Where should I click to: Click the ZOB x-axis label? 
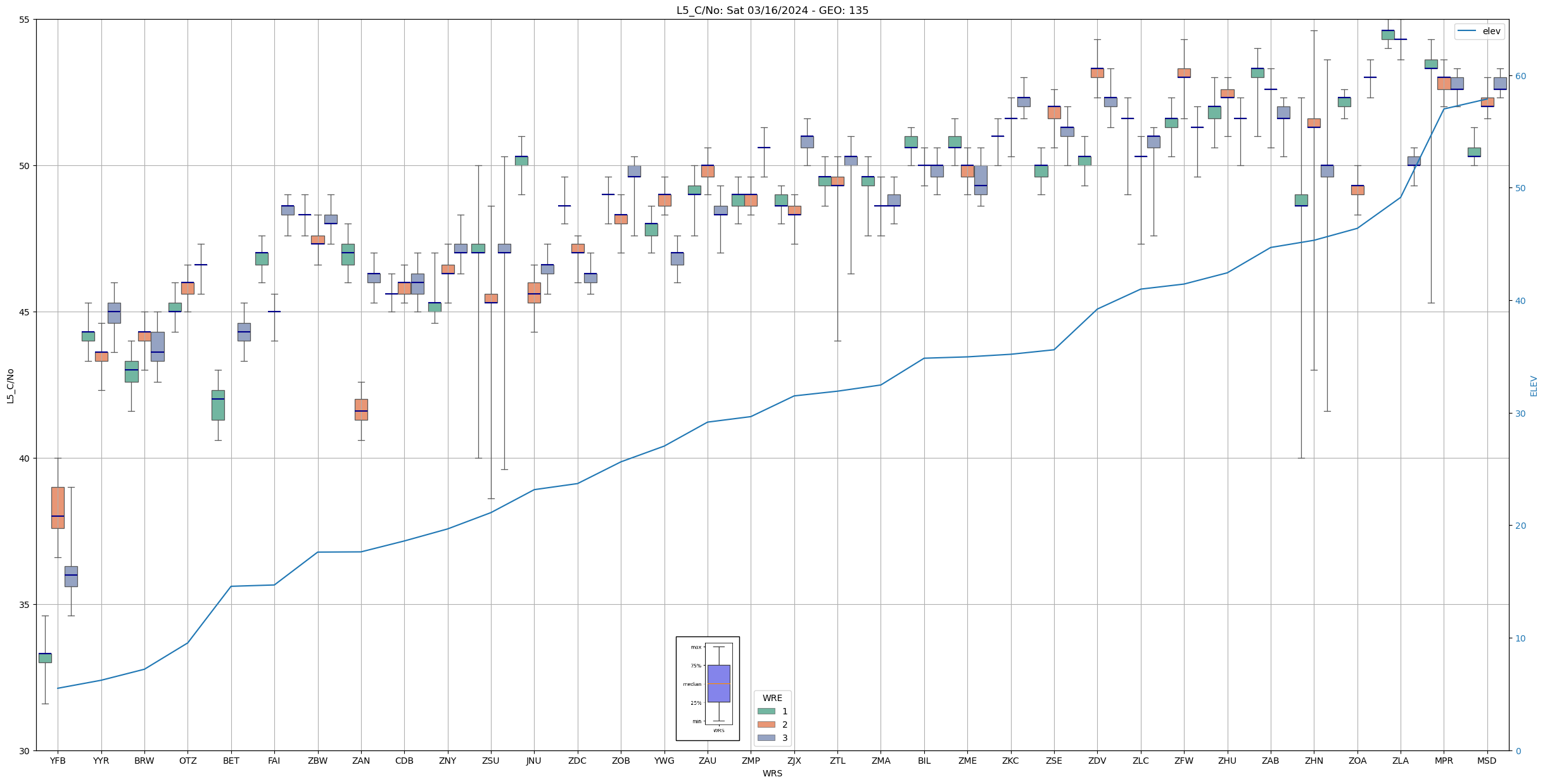621,761
